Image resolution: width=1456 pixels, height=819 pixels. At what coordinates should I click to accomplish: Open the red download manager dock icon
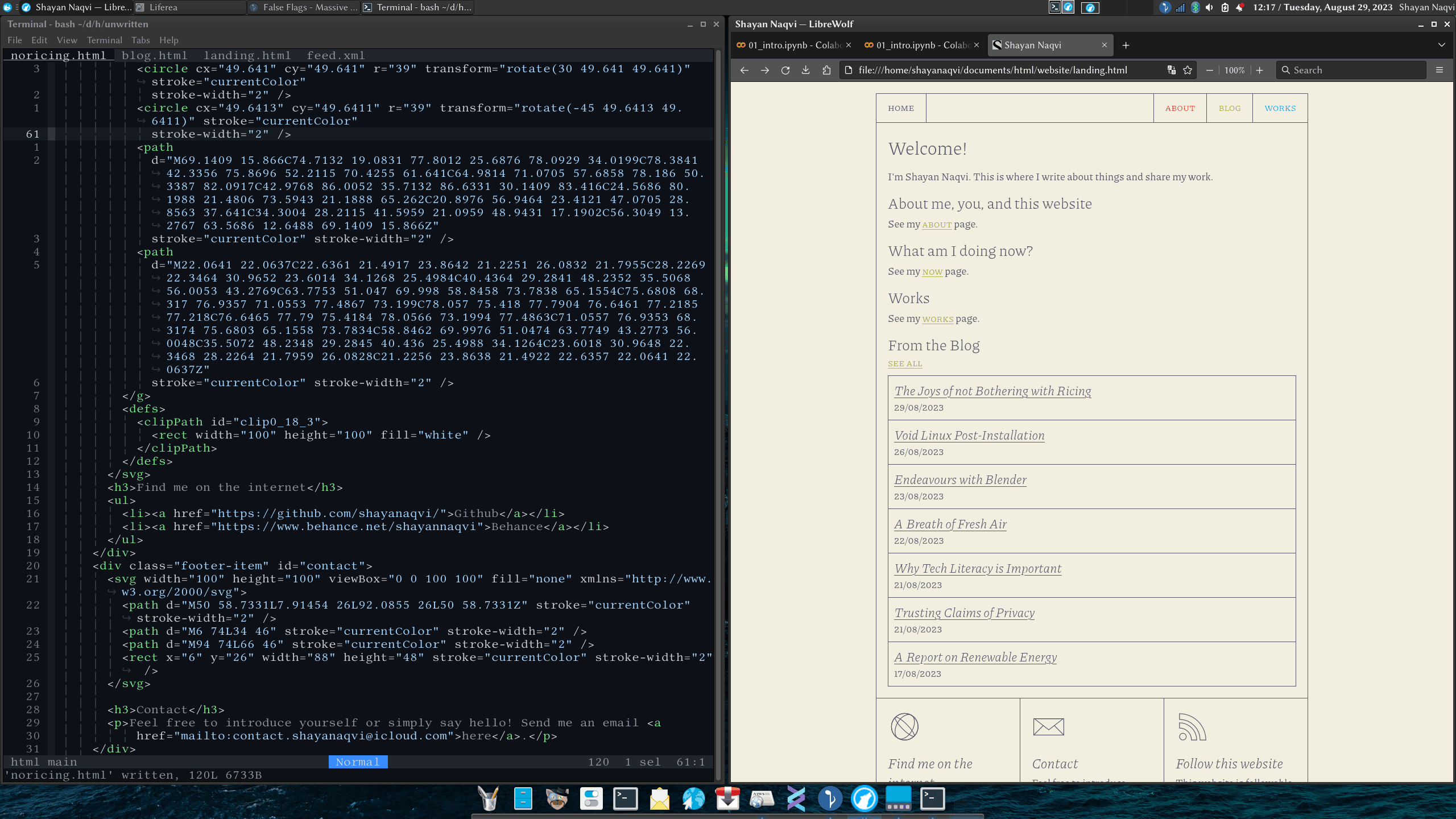(x=727, y=799)
